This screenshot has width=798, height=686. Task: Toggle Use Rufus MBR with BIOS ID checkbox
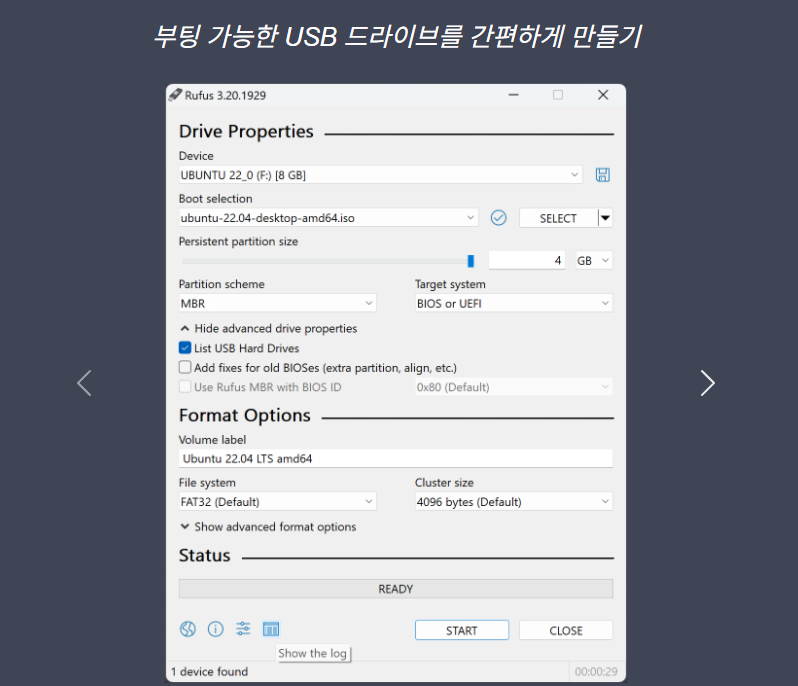[x=185, y=386]
